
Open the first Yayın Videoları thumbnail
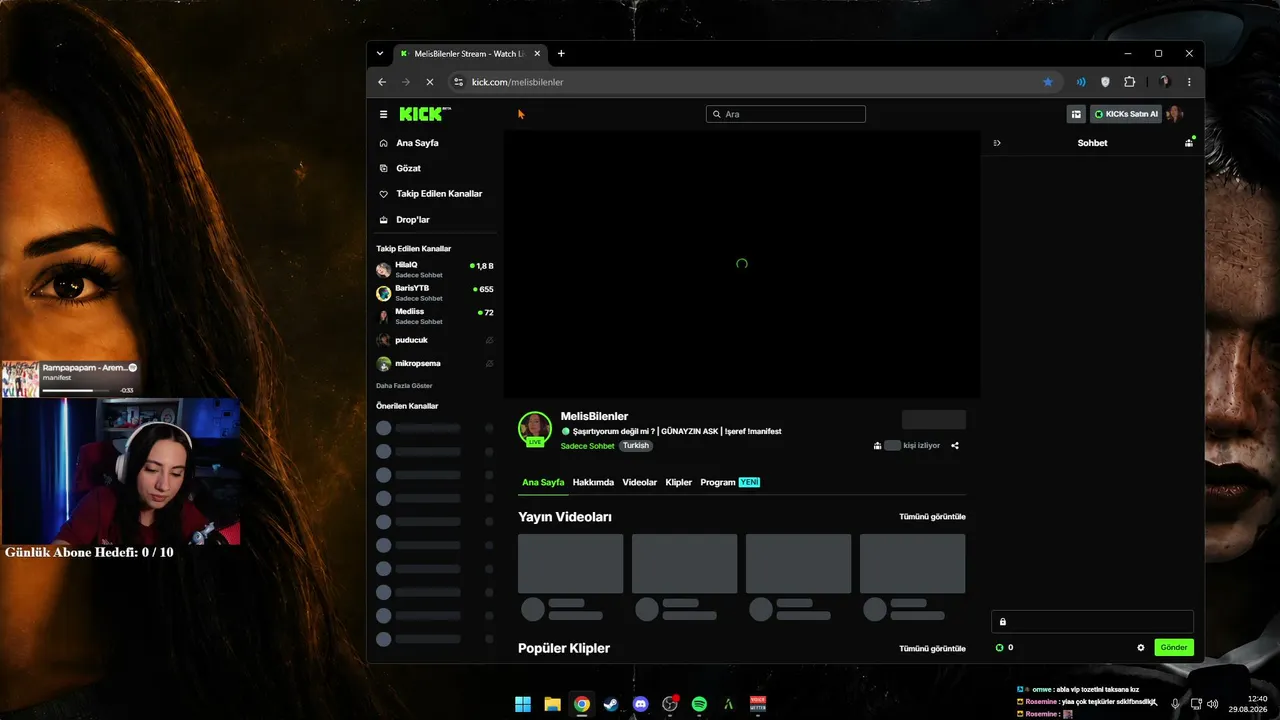point(571,564)
